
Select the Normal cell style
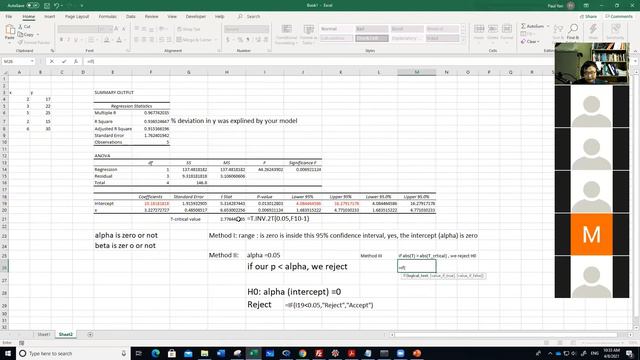click(x=336, y=29)
